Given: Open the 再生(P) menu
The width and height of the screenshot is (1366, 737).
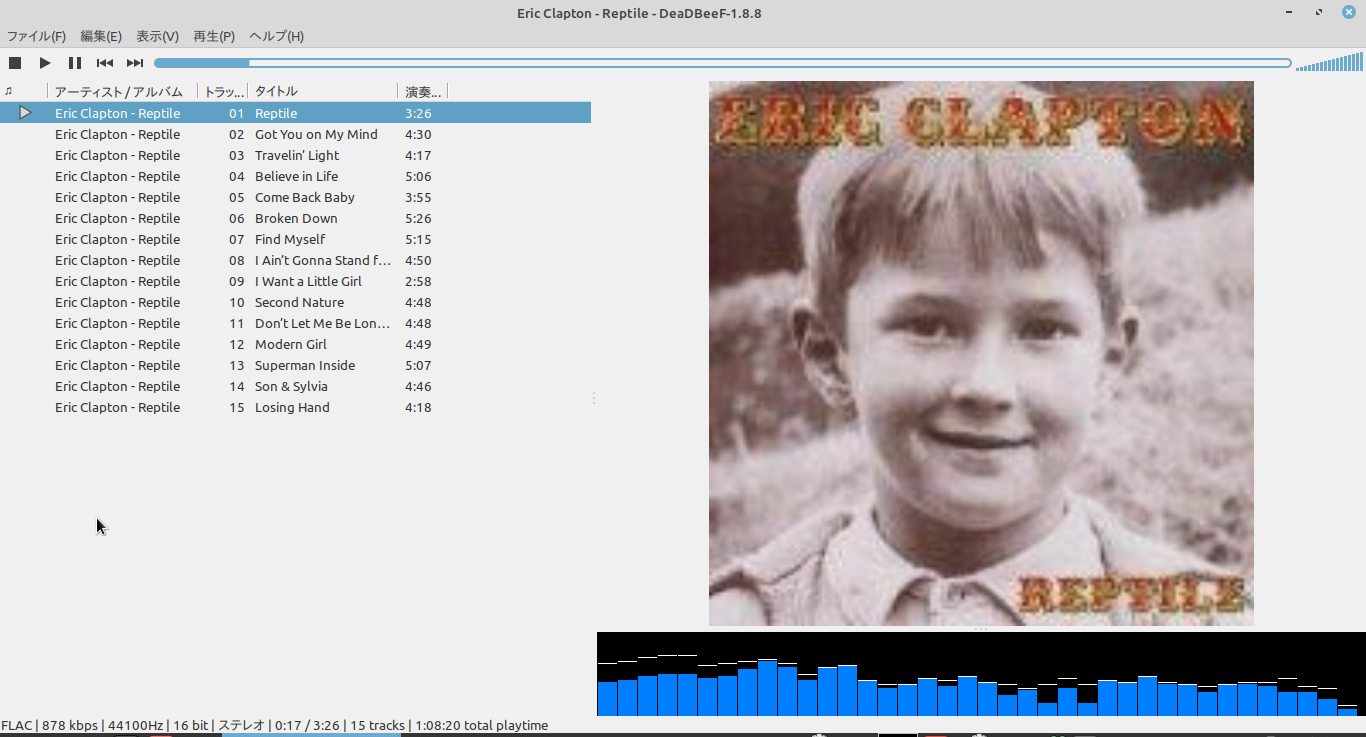Looking at the screenshot, I should pos(214,36).
